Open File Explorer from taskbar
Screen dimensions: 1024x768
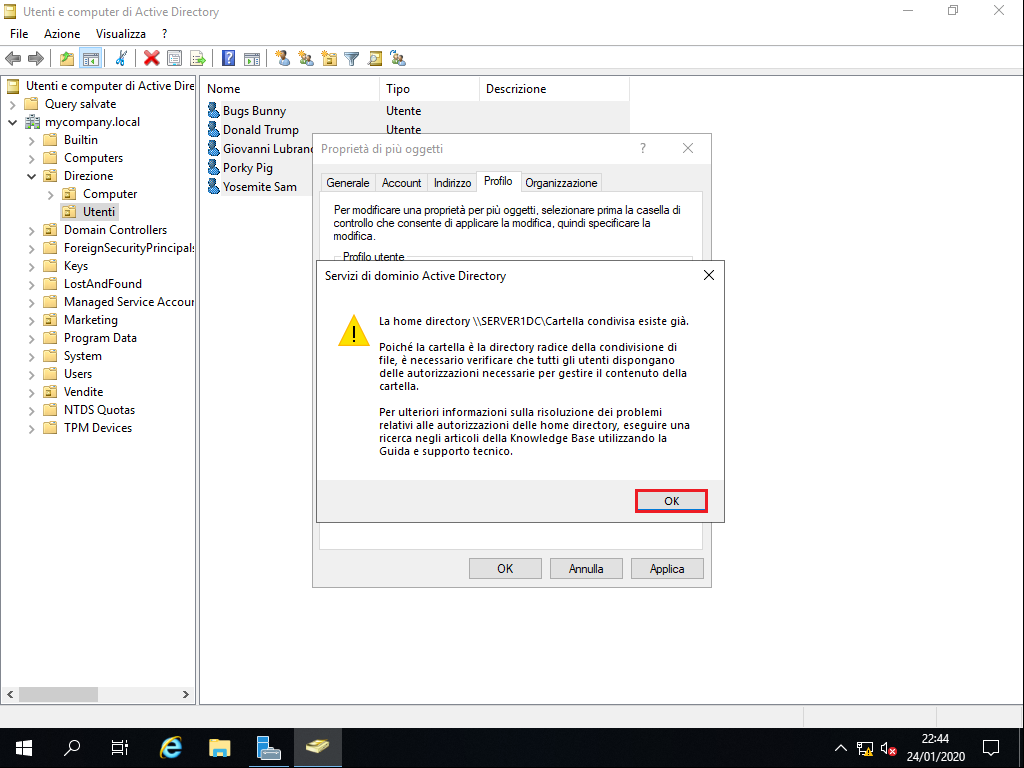(x=219, y=748)
